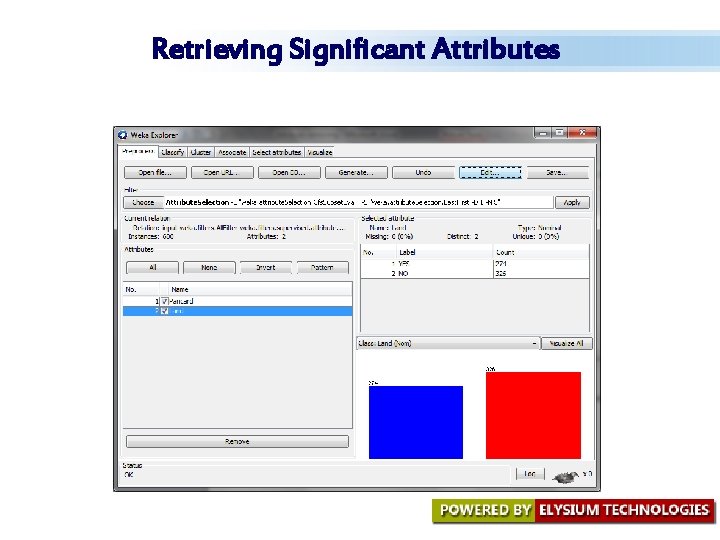Image resolution: width=720 pixels, height=540 pixels.
Task: Click the Visualize All button
Action: (x=567, y=343)
